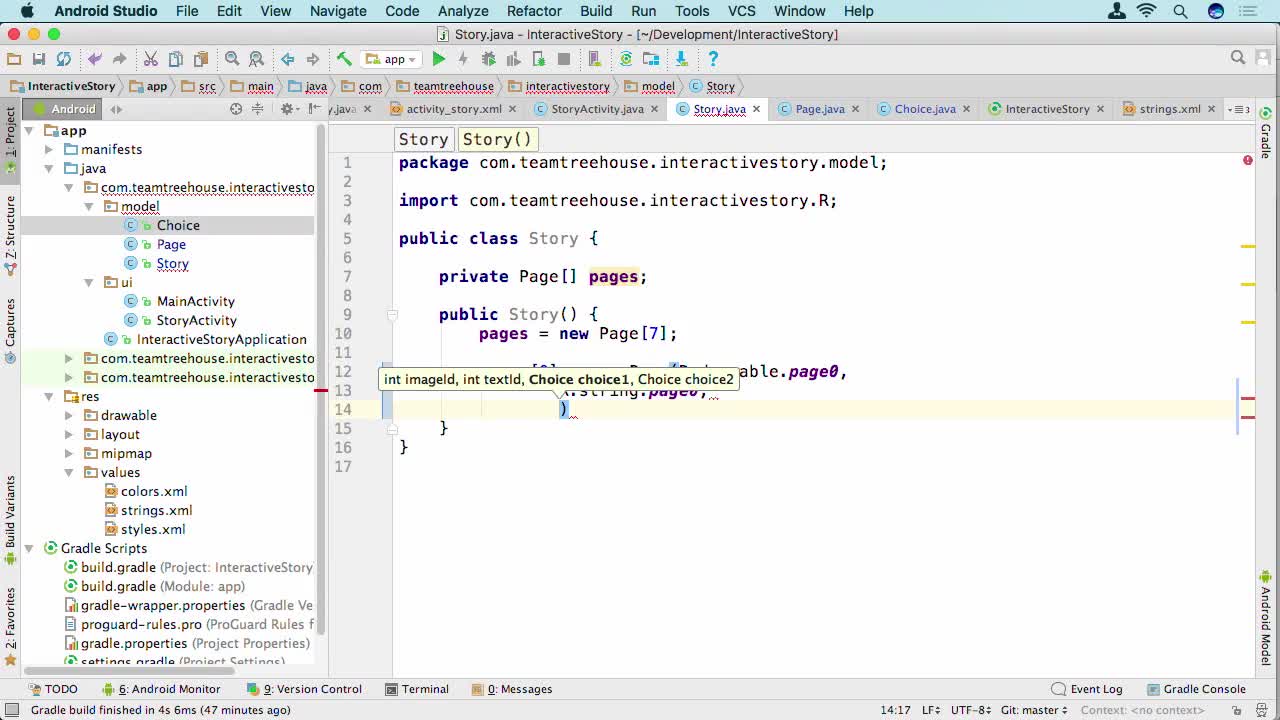1280x720 pixels.
Task: Close the Story.java tab
Action: click(x=757, y=109)
